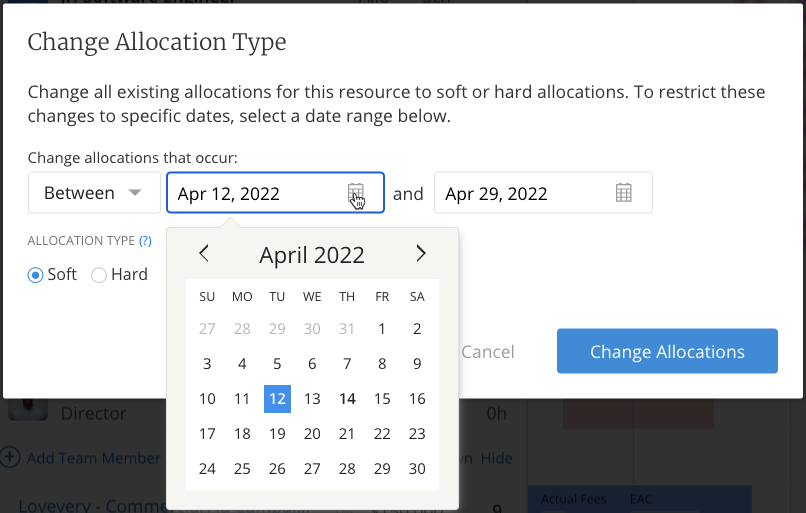Click the April 2022 month header

[x=312, y=255]
